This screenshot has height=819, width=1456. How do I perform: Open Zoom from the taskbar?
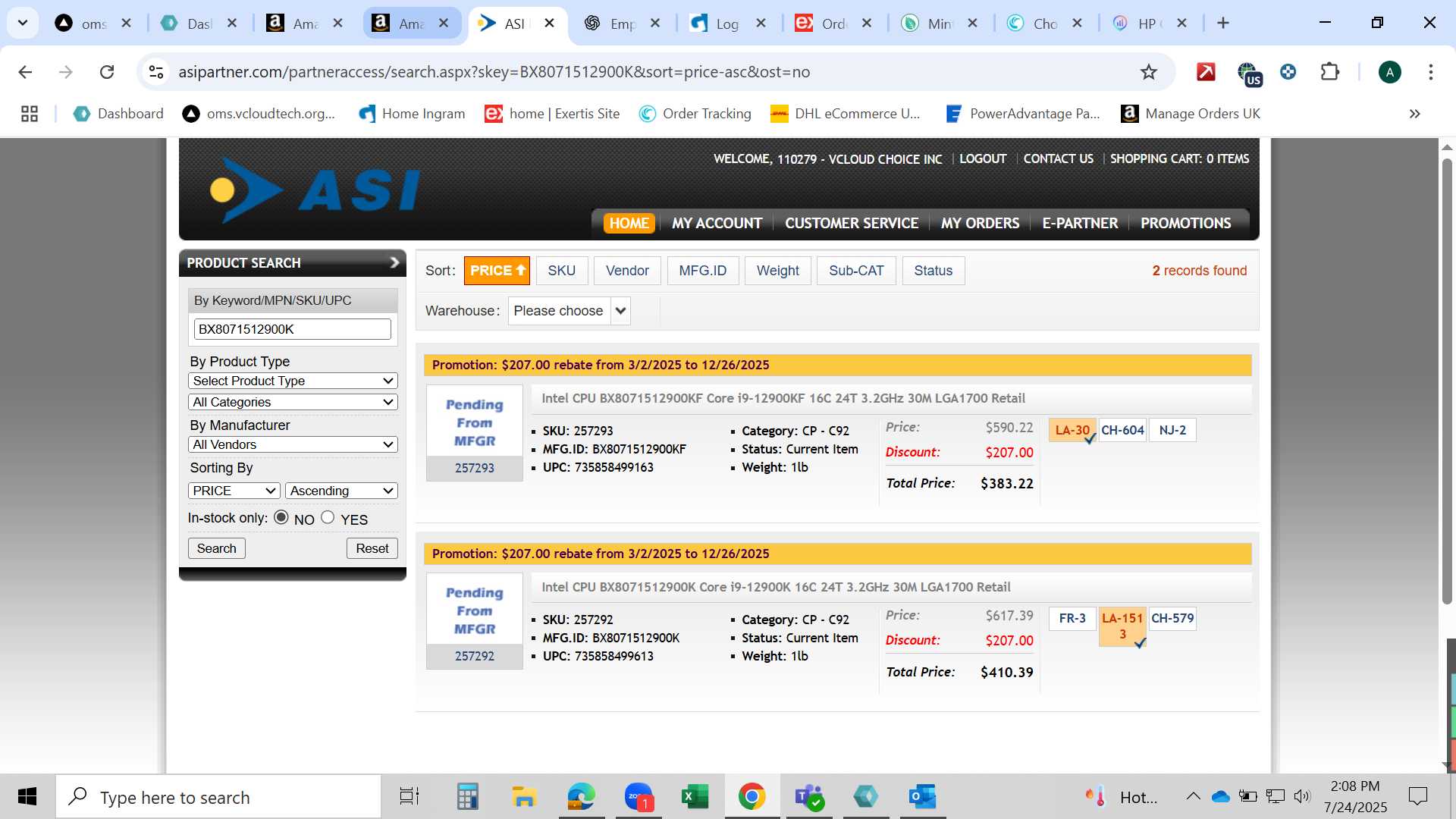click(639, 797)
